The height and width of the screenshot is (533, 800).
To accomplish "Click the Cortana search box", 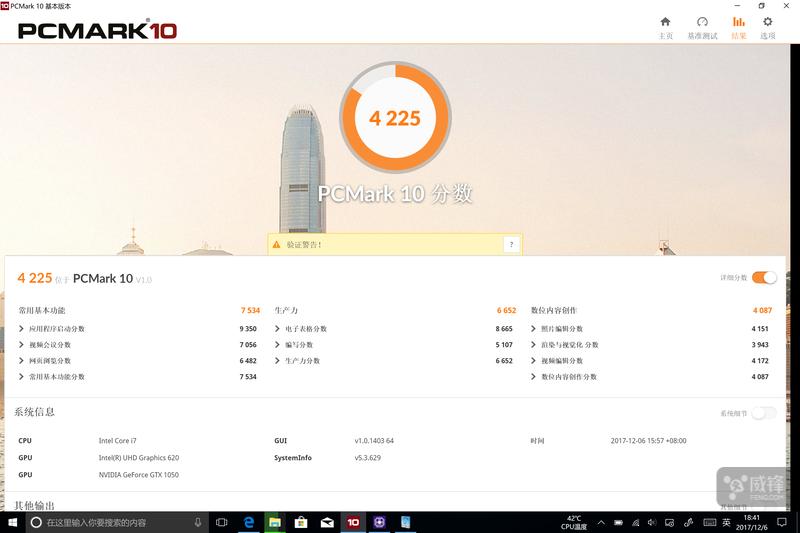I will (x=117, y=522).
